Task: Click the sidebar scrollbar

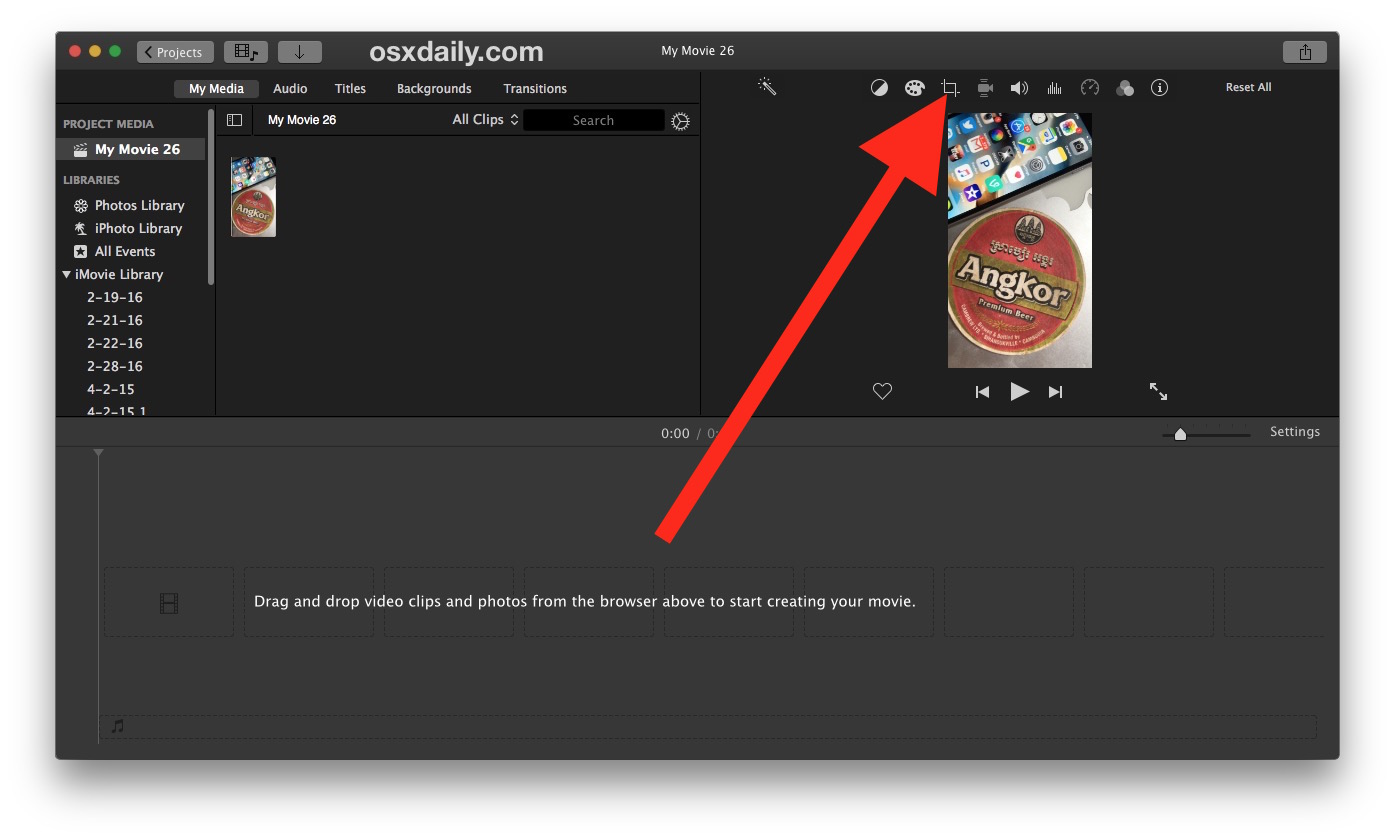Action: pyautogui.click(x=211, y=198)
